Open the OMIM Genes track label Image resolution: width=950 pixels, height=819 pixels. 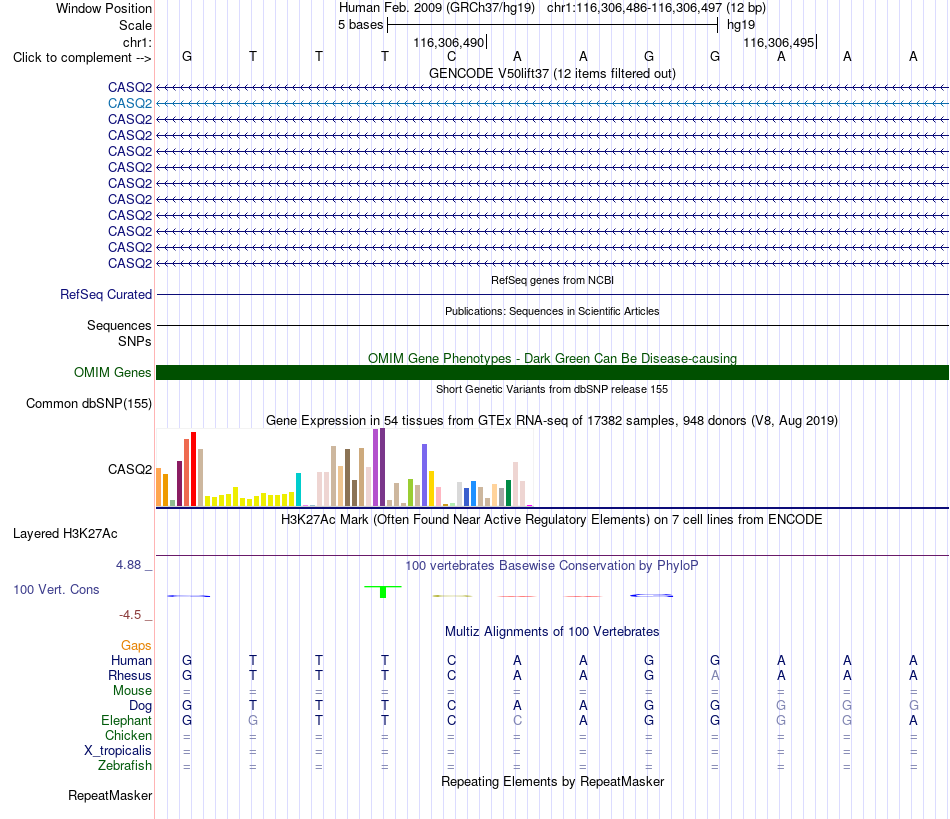[x=112, y=373]
